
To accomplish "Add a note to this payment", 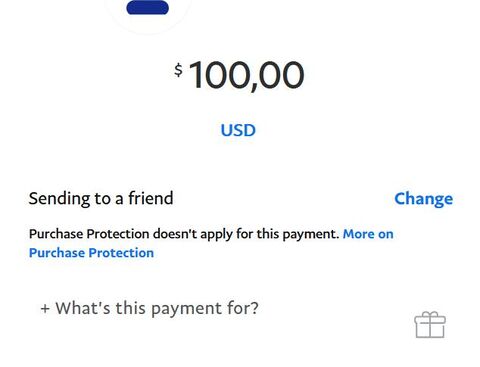I will [149, 308].
